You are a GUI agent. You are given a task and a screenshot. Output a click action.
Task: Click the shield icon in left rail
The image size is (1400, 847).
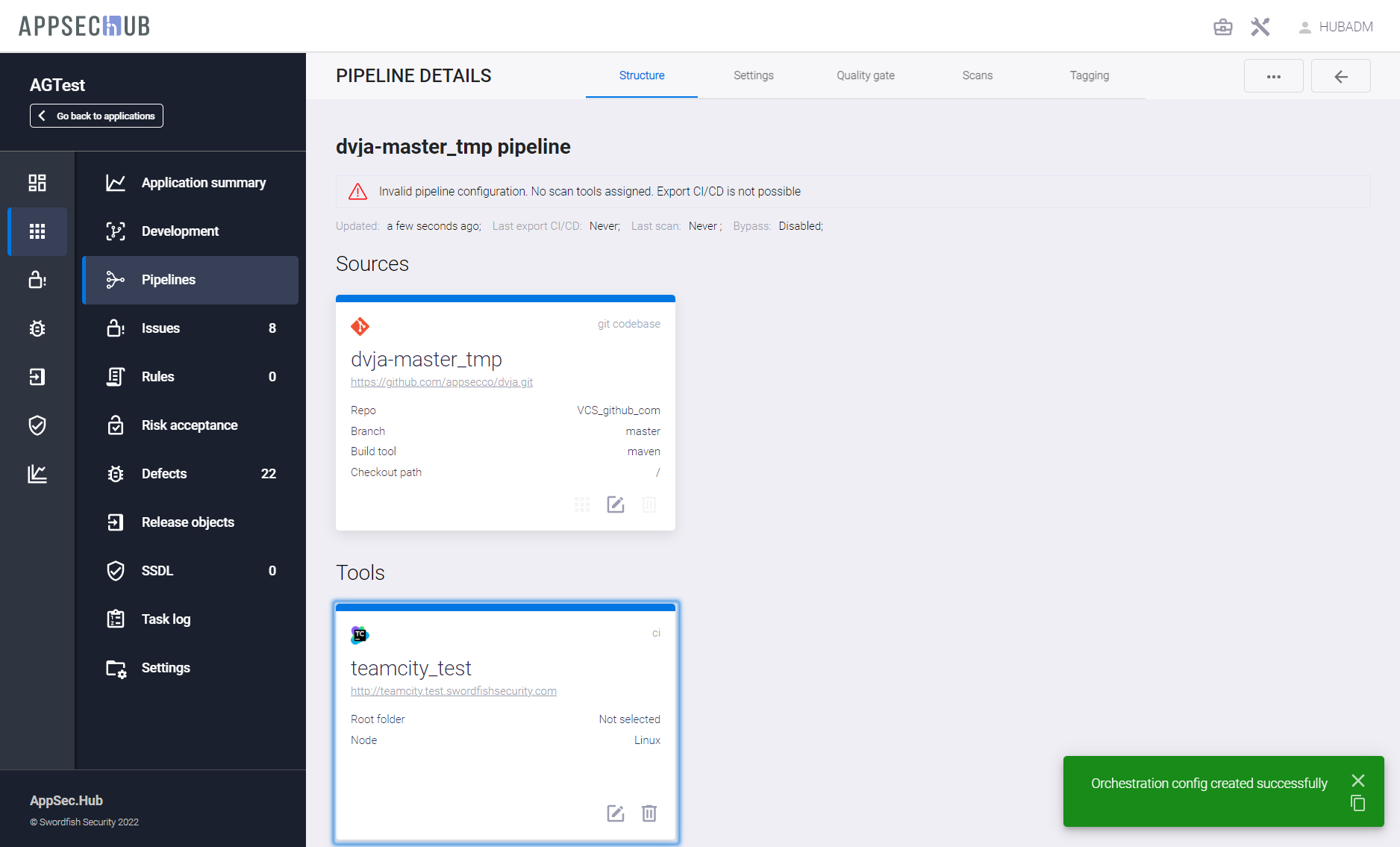point(37,425)
